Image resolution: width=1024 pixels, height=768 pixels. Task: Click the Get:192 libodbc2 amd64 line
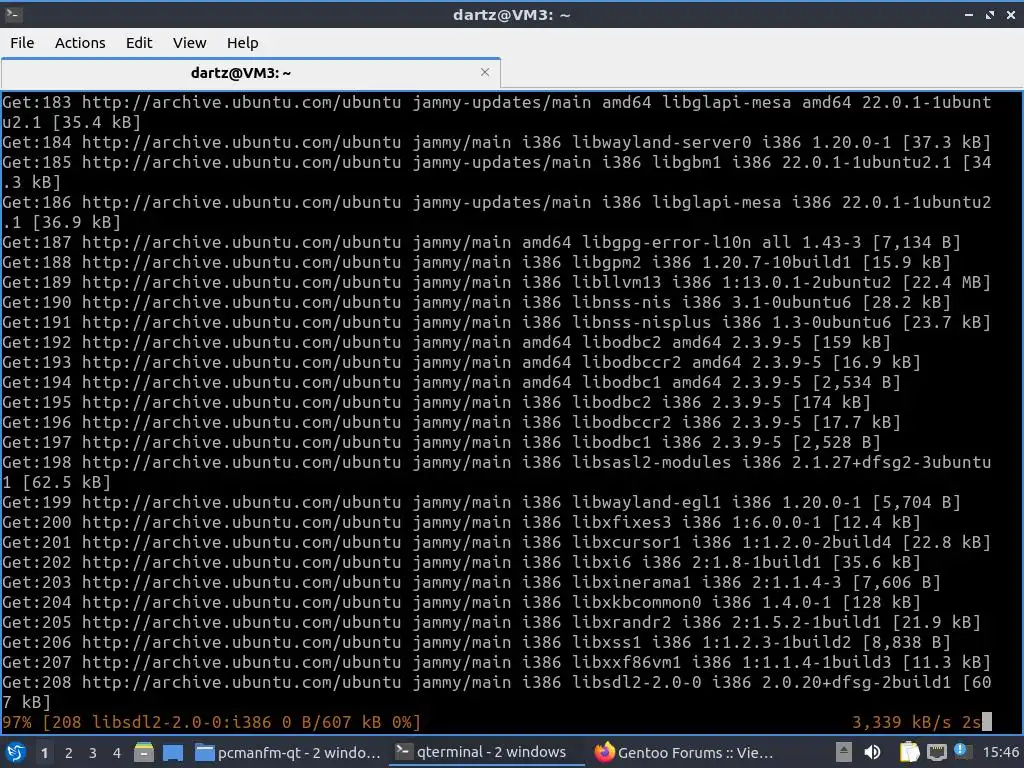446,342
